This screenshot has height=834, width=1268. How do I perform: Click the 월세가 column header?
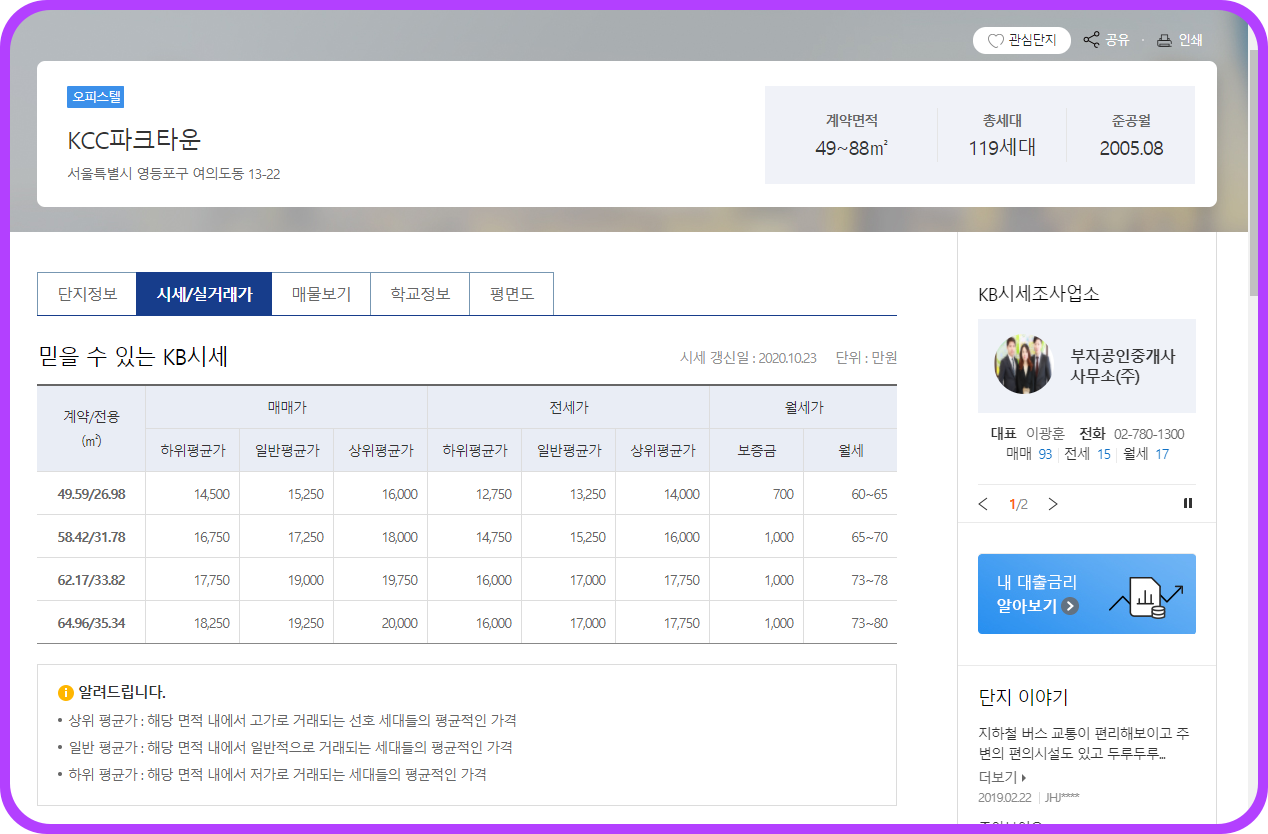coord(804,407)
